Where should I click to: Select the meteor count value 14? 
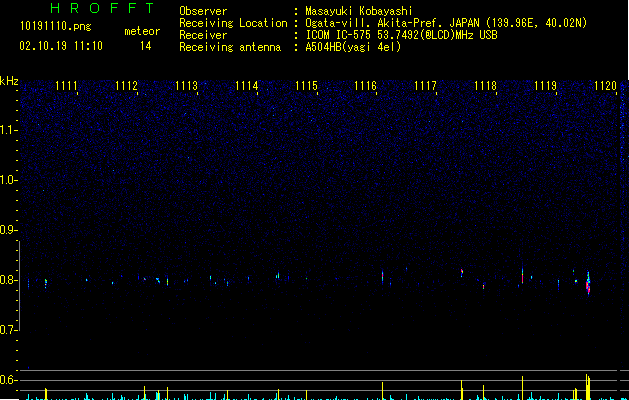click(x=146, y=46)
